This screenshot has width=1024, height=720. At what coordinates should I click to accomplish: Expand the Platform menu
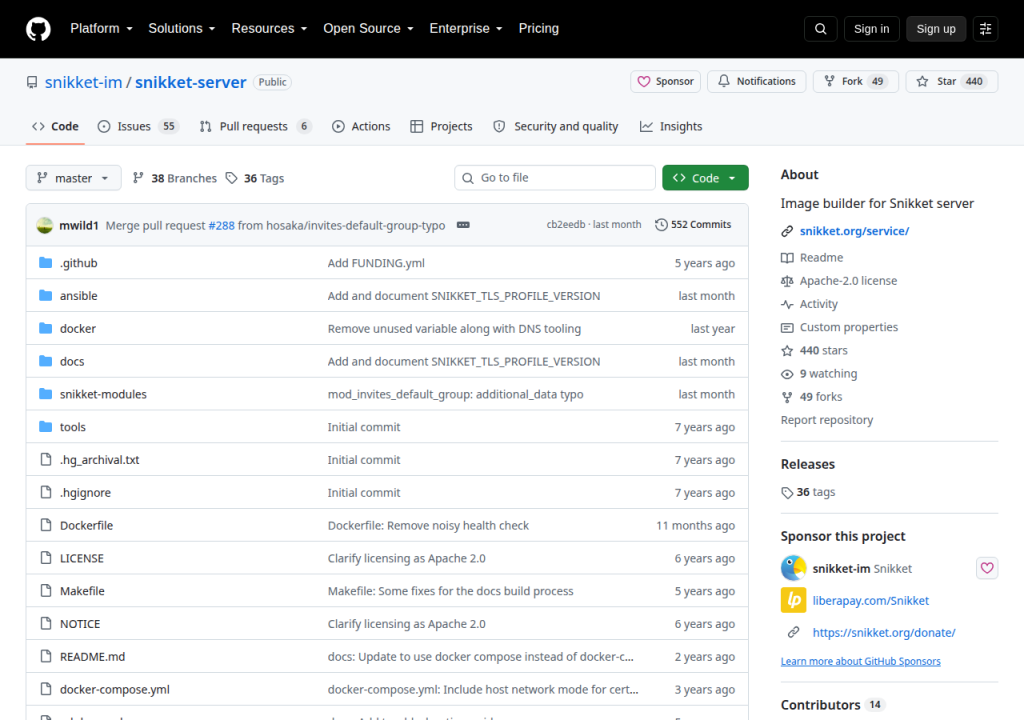[101, 29]
